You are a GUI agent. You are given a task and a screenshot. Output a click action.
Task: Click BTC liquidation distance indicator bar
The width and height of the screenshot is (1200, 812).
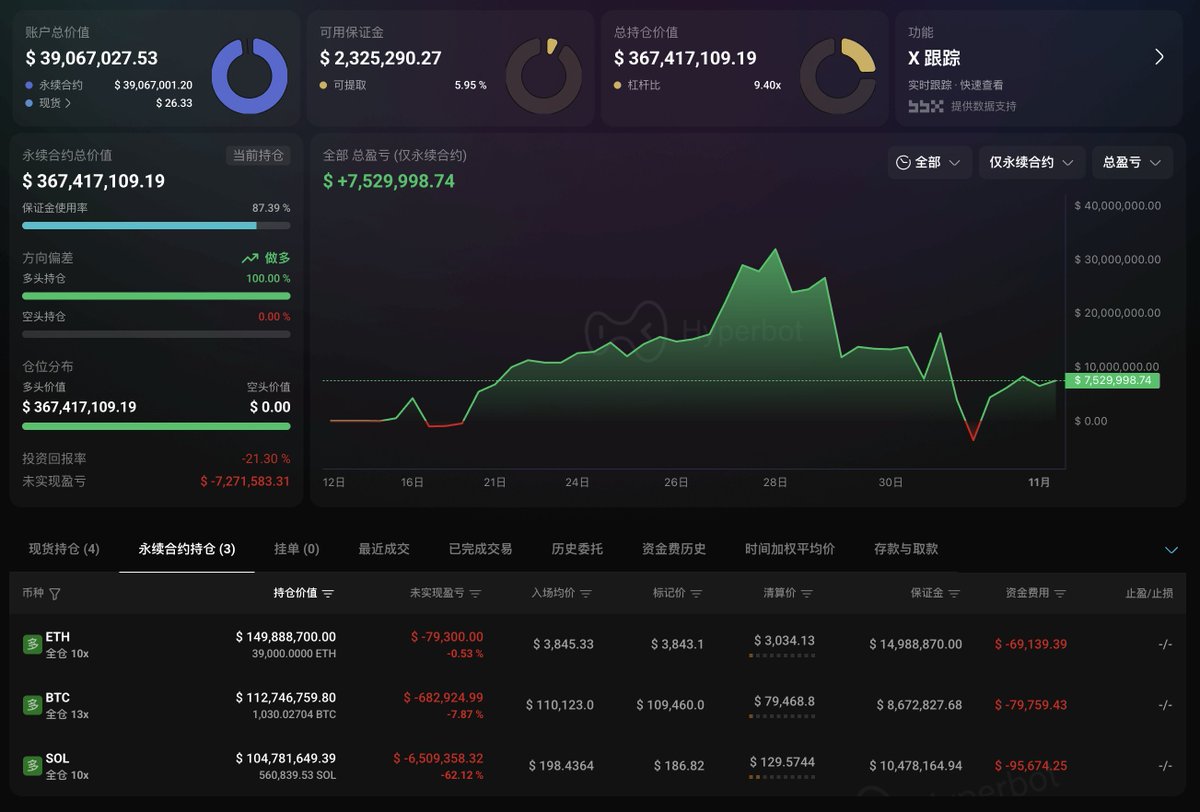[782, 716]
